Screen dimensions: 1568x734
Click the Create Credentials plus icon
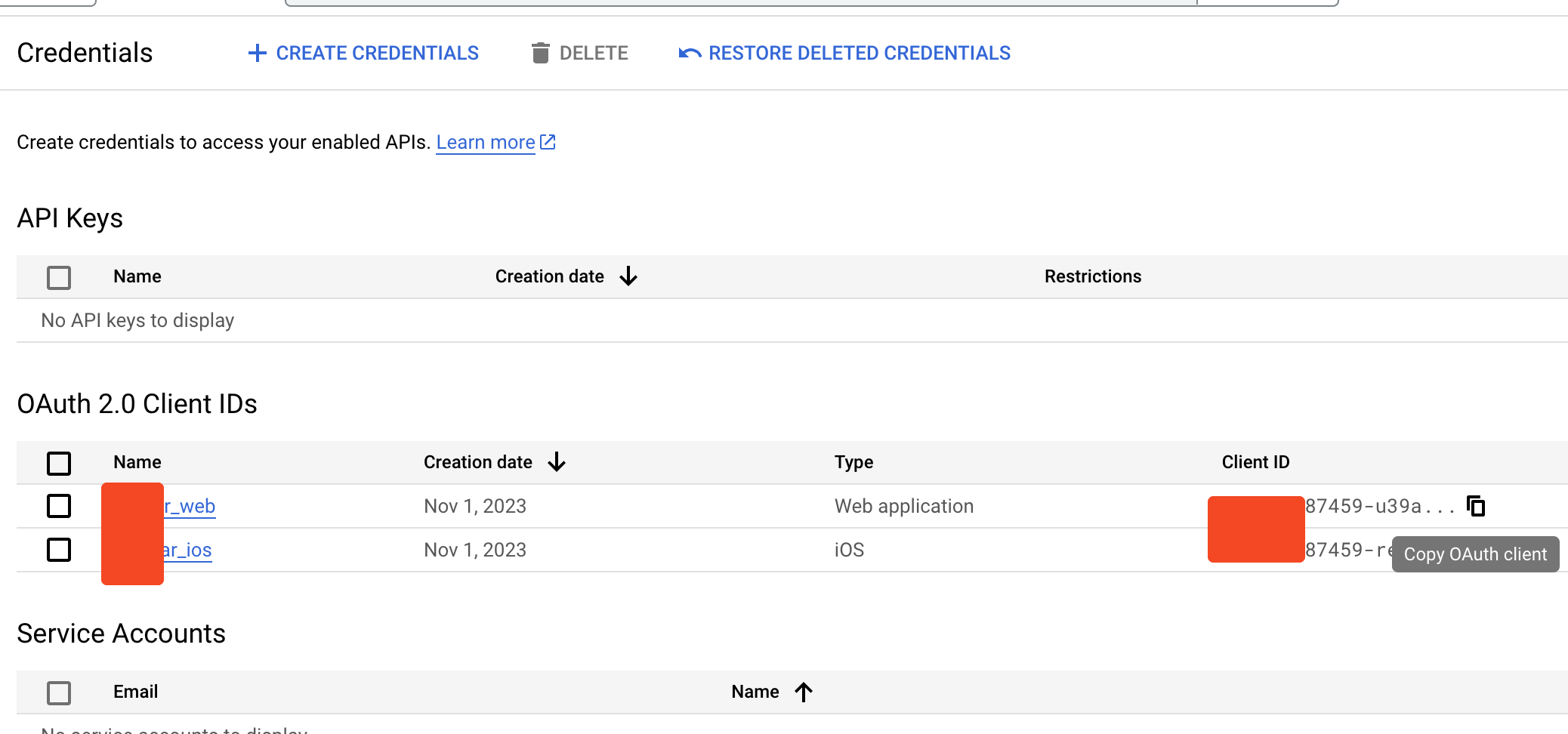click(x=258, y=53)
